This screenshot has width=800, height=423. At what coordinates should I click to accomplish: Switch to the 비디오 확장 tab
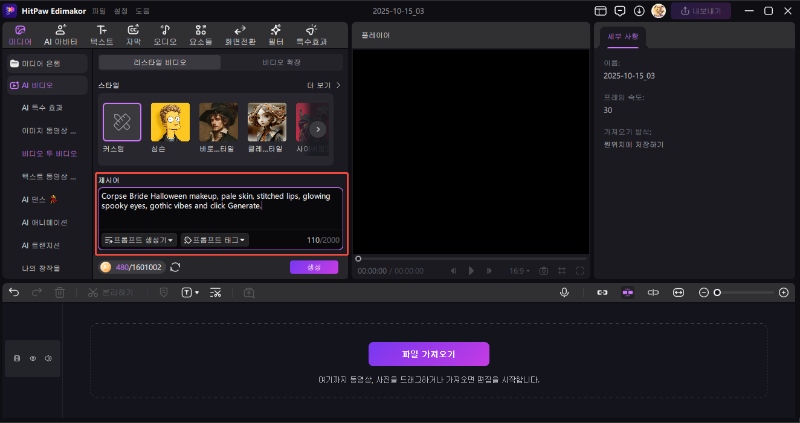coord(280,62)
